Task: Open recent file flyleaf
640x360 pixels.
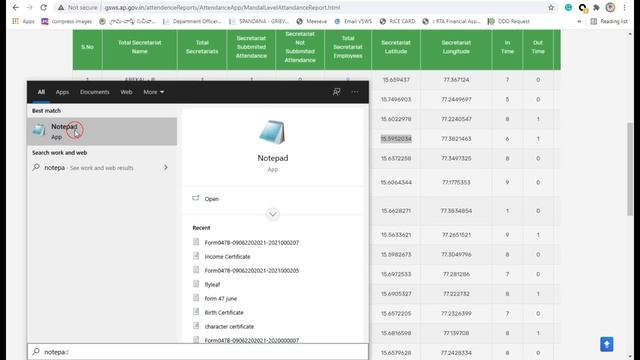Action: (x=212, y=284)
